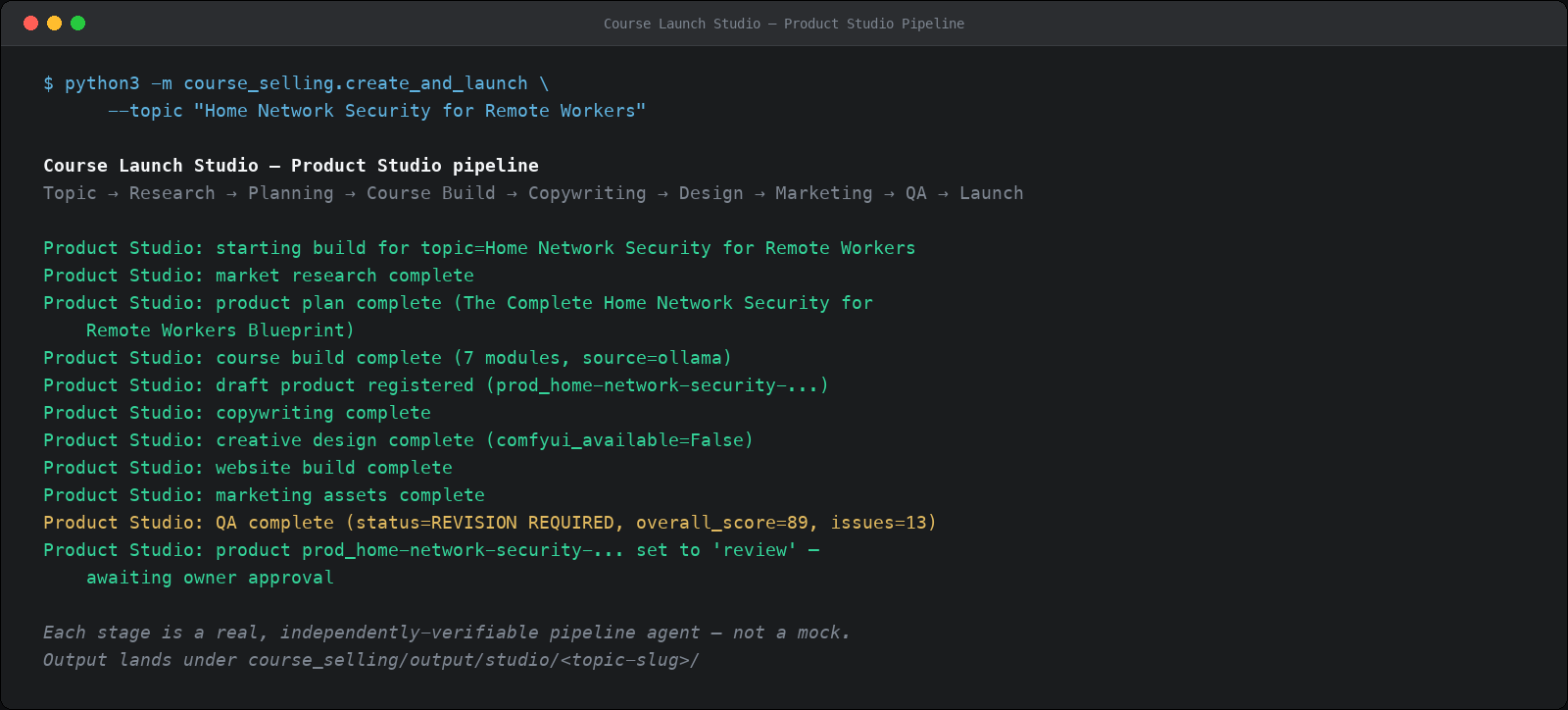Click the 'Copywriting' stage in the pipeline line
Image resolution: width=1568 pixels, height=710 pixels.
(x=587, y=193)
